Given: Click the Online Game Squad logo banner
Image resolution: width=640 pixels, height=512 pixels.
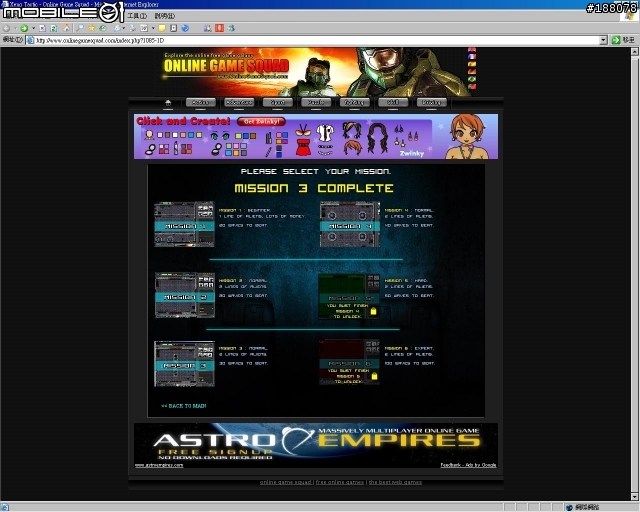Looking at the screenshot, I should click(227, 66).
